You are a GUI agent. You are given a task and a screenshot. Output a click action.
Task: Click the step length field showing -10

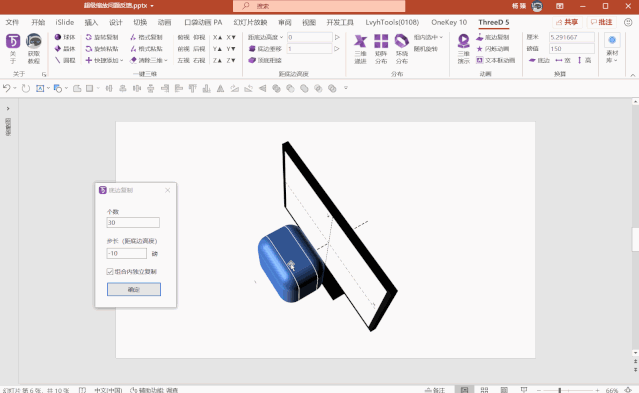tap(126, 254)
